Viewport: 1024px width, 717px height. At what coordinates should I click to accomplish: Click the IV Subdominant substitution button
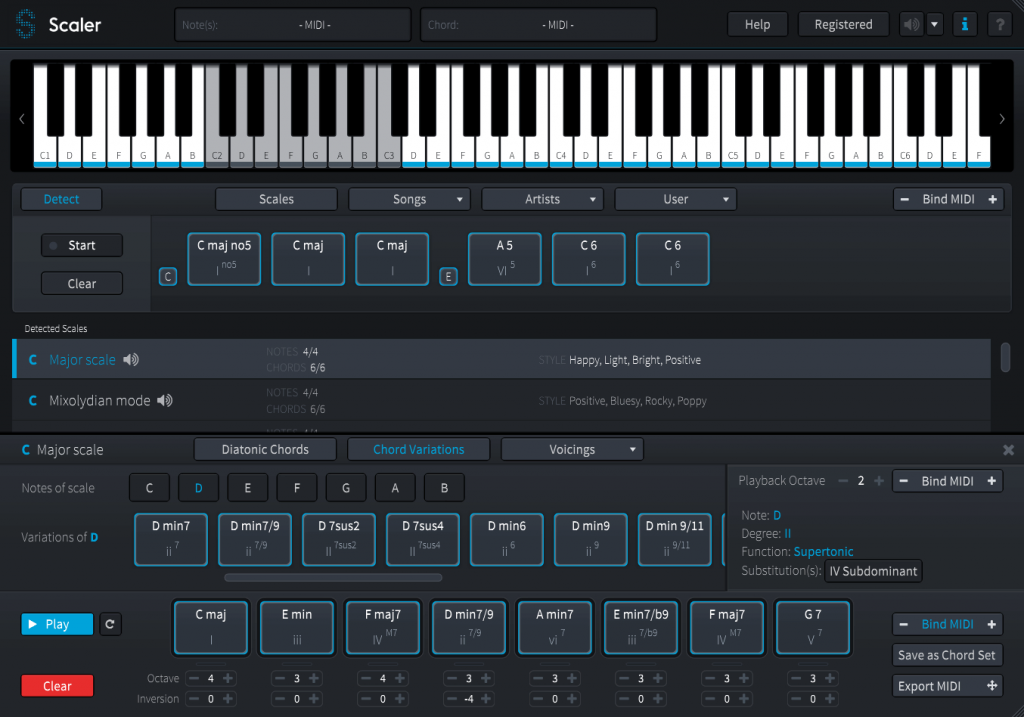click(873, 571)
